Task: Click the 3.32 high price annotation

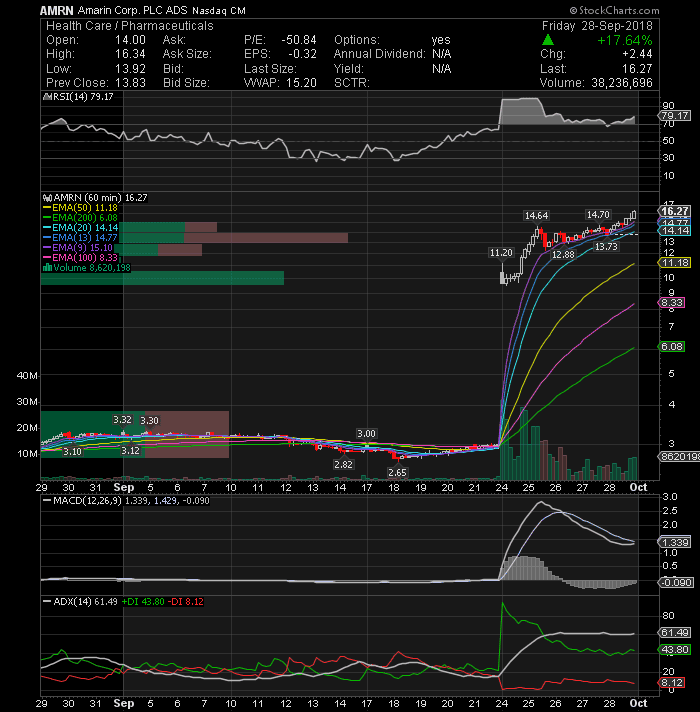Action: point(123,420)
